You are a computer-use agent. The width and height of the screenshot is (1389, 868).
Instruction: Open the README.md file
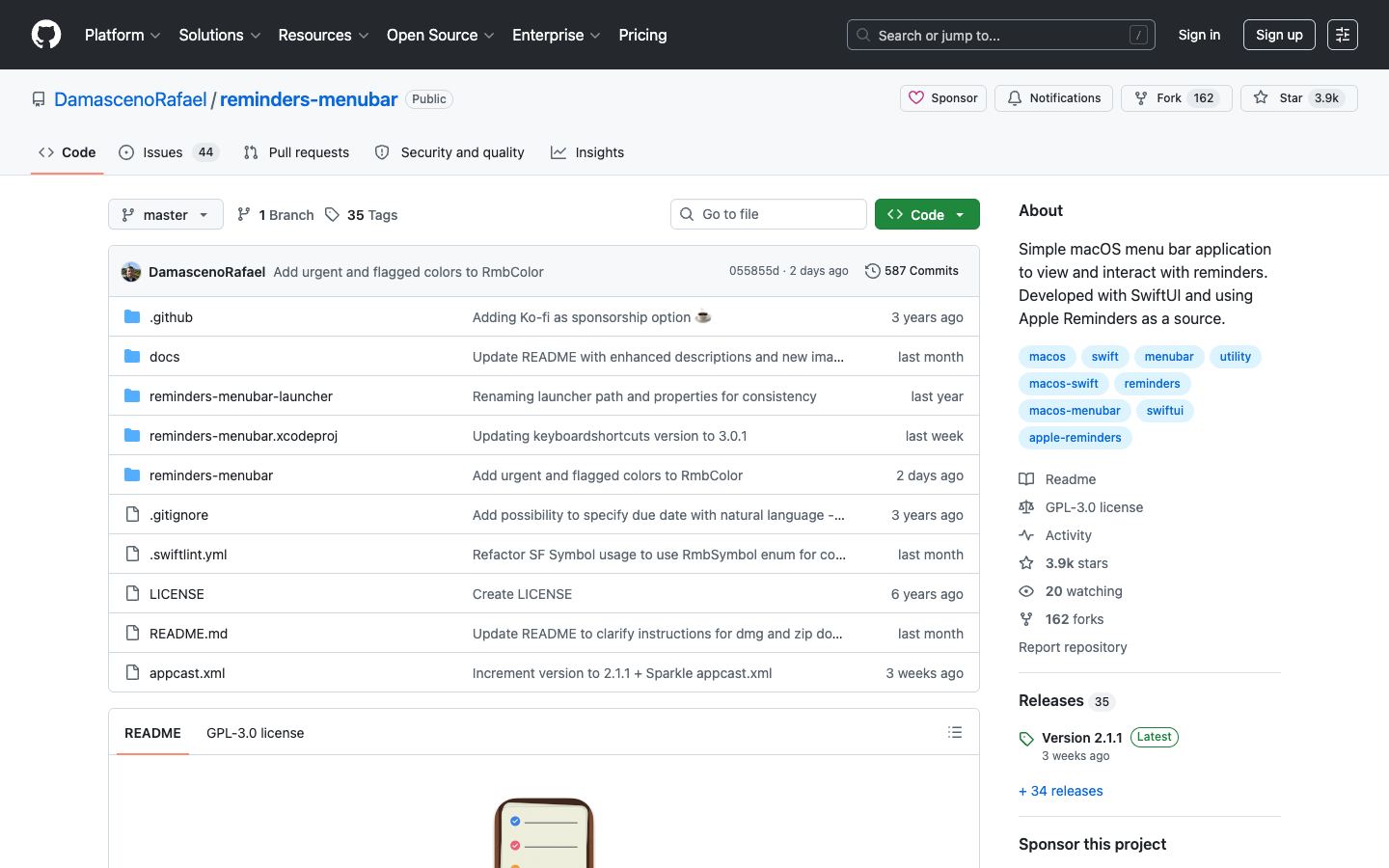pyautogui.click(x=188, y=634)
